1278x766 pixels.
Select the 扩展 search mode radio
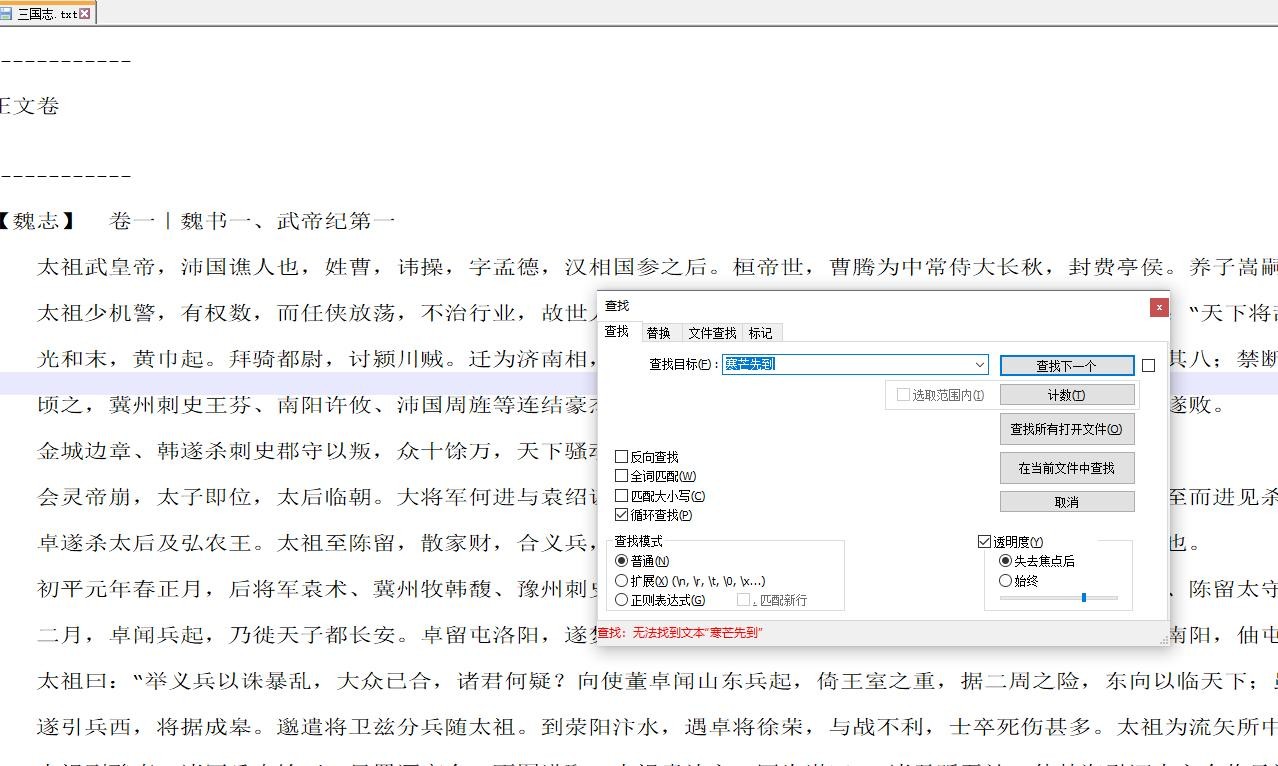click(x=622, y=581)
